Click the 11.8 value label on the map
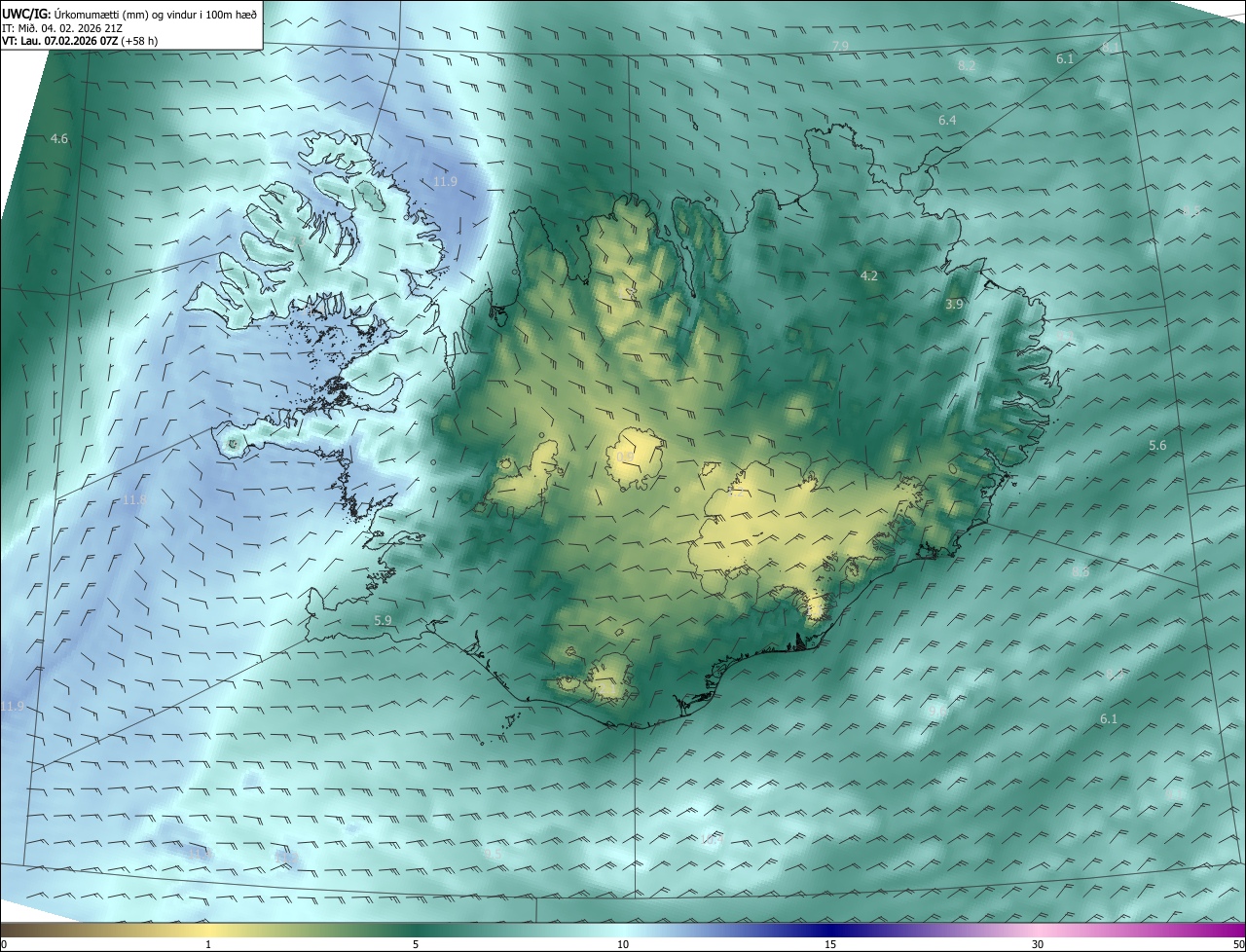The height and width of the screenshot is (952, 1246). pos(134,500)
